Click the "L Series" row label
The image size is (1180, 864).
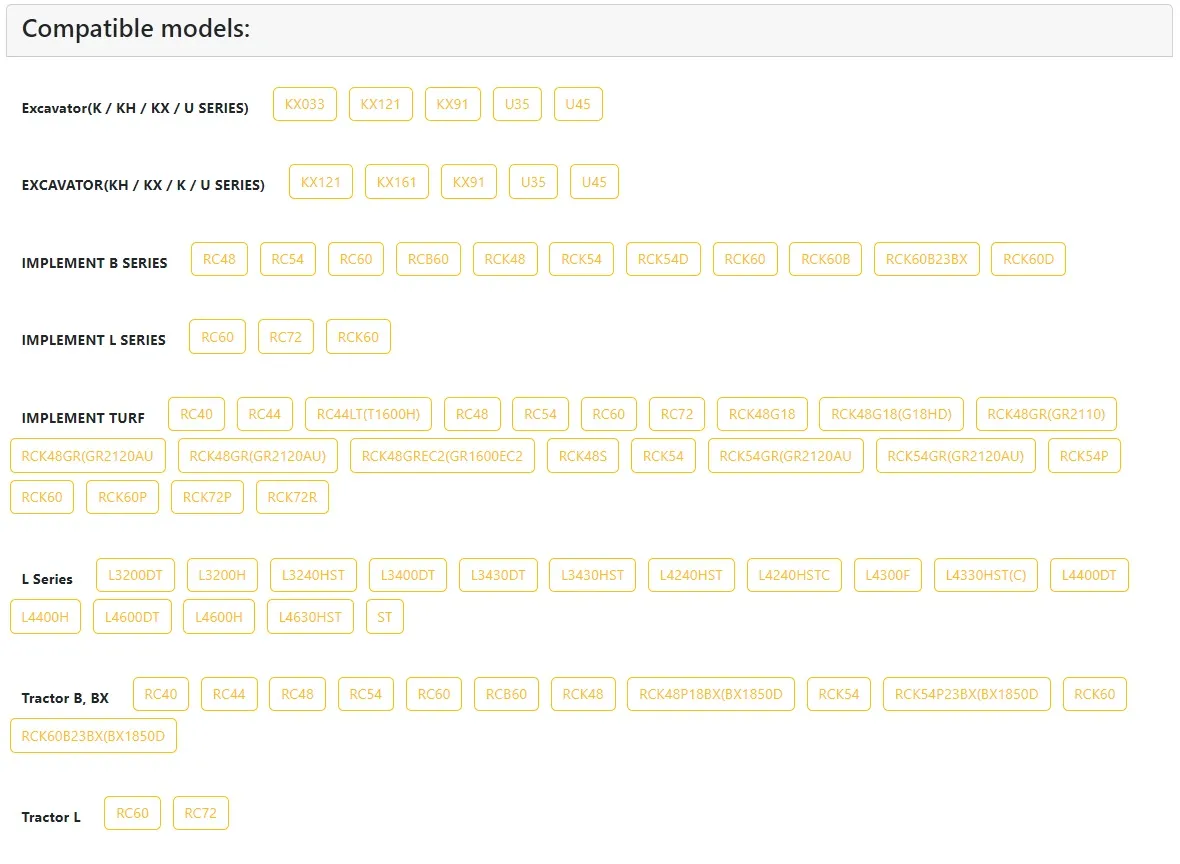point(47,579)
